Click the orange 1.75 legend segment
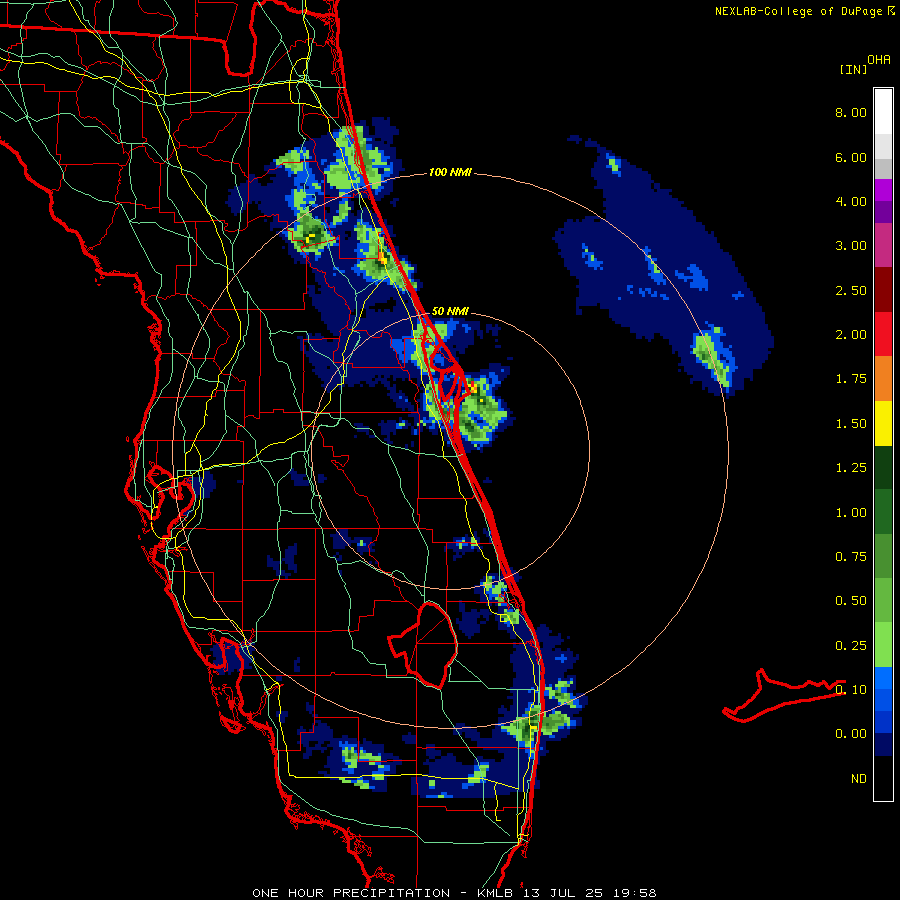Viewport: 900px width, 900px height. click(883, 378)
